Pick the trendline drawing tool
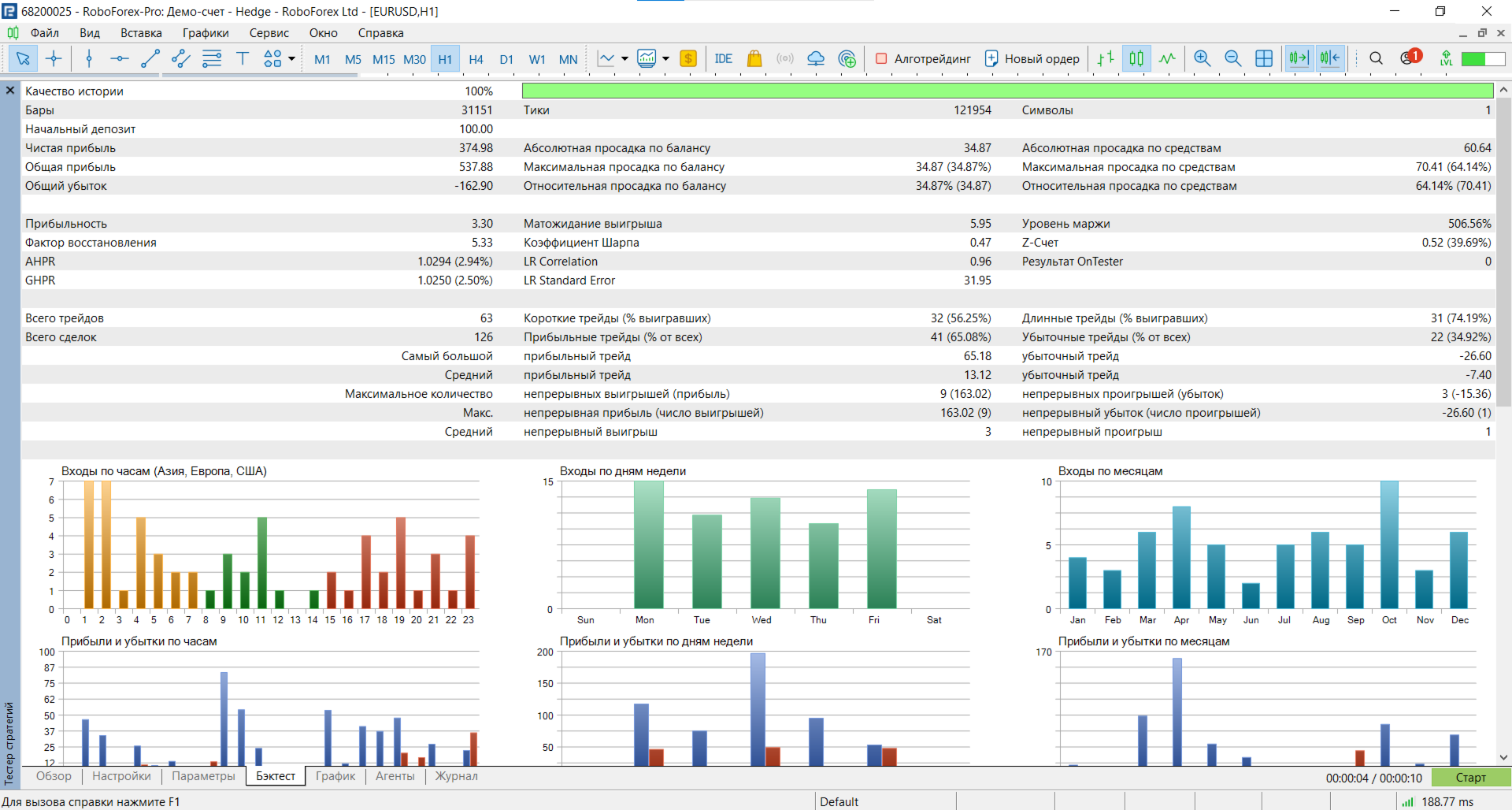This screenshot has width=1512, height=810. pos(150,58)
